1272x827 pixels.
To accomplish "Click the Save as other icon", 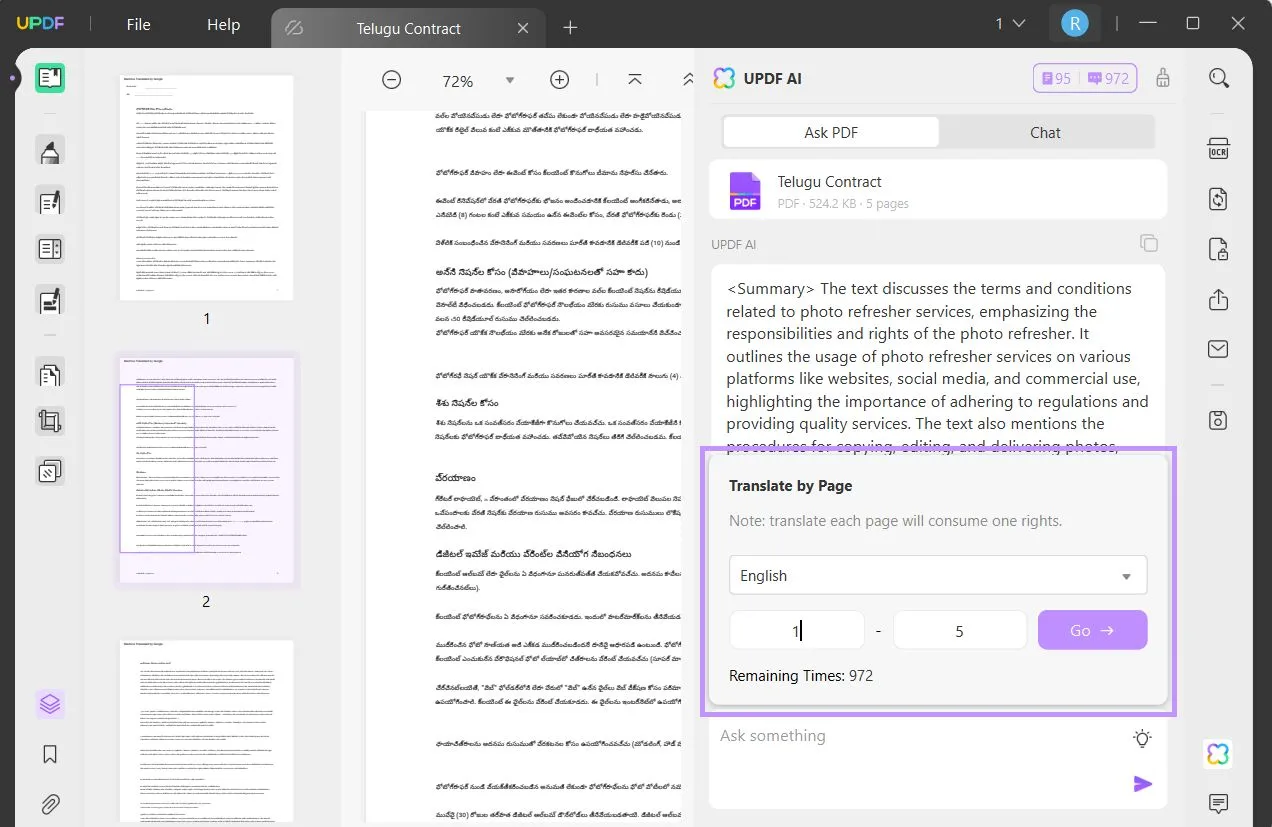I will tap(1218, 420).
